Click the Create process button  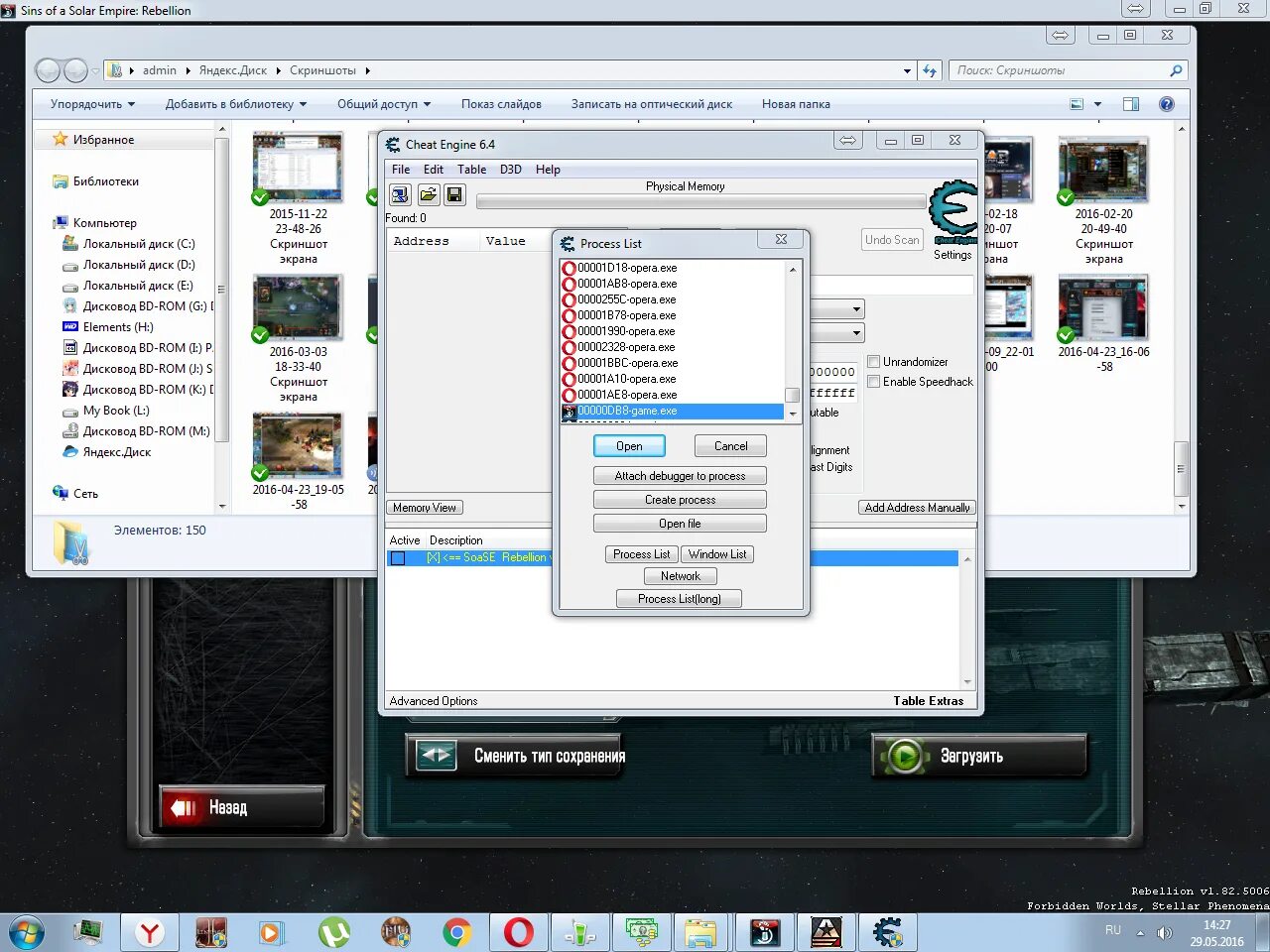(x=680, y=500)
